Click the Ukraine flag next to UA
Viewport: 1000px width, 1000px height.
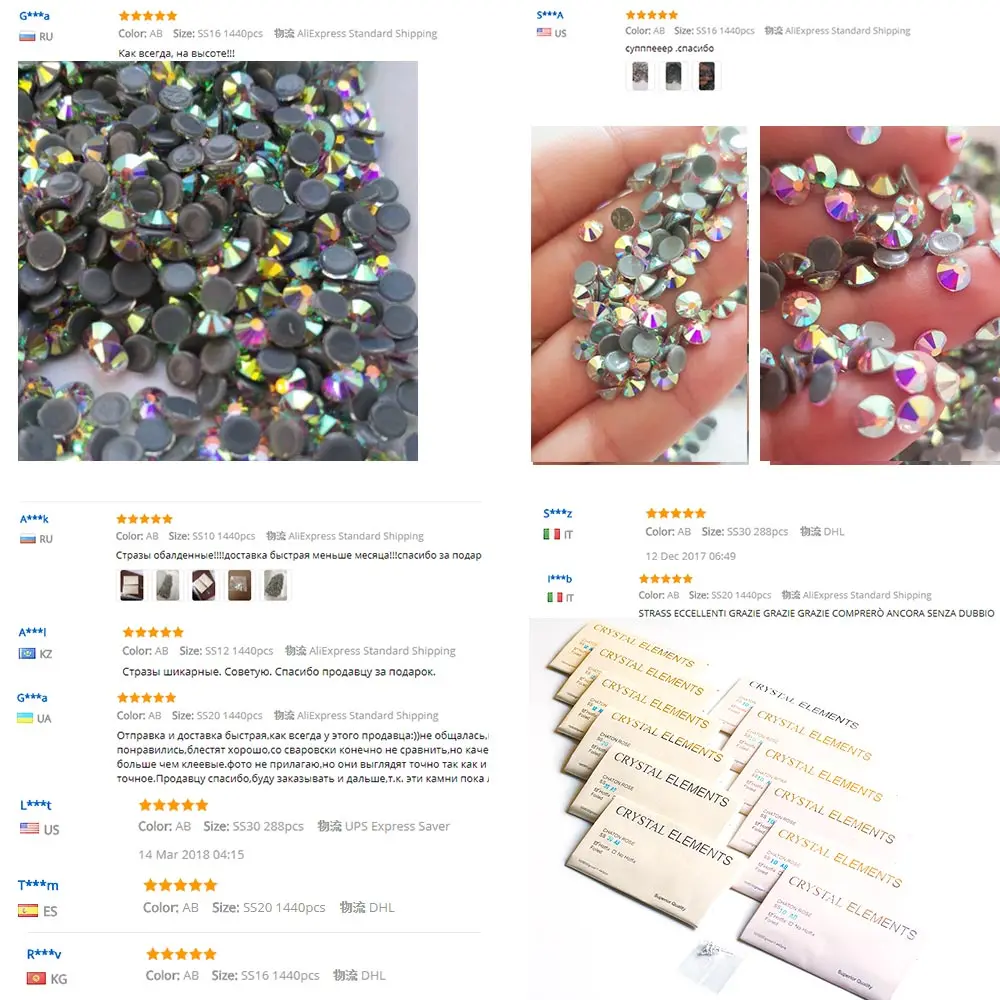point(25,717)
